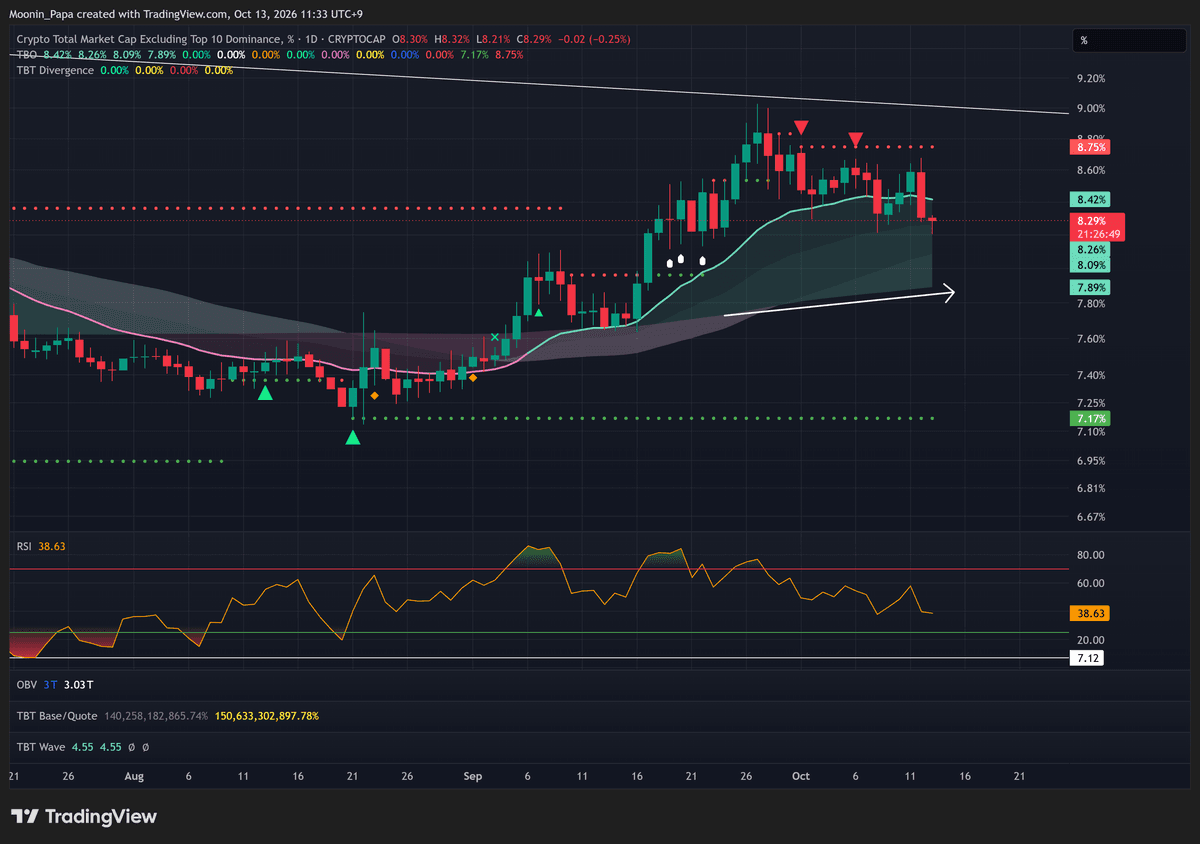1200x844 pixels.
Task: Click the orange 38.63 tag on the RSI scale
Action: point(1090,613)
